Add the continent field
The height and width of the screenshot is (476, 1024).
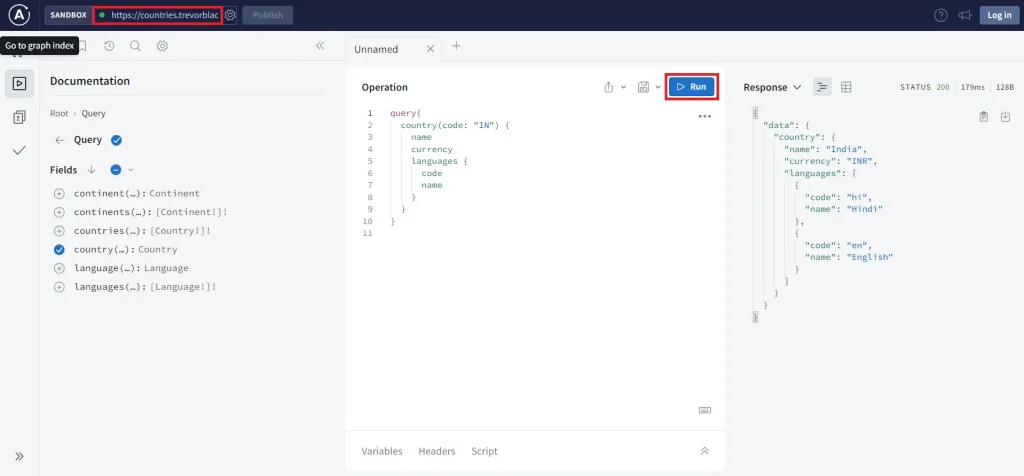(59, 194)
